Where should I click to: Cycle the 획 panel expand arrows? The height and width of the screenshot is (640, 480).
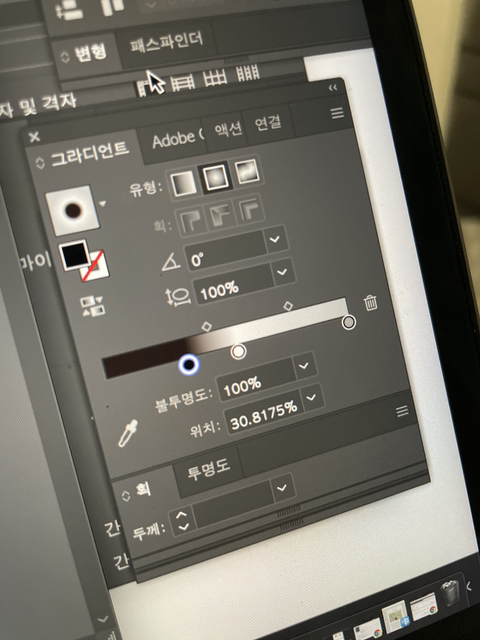point(126,496)
